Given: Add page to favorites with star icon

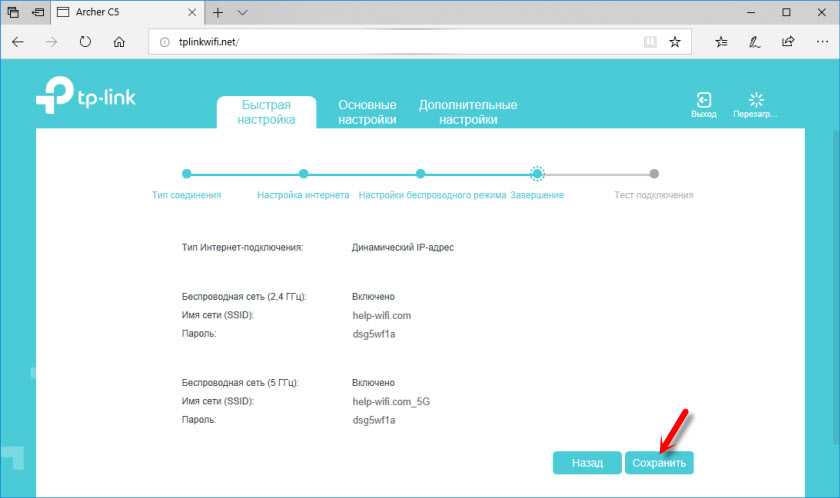Looking at the screenshot, I should click(x=675, y=42).
